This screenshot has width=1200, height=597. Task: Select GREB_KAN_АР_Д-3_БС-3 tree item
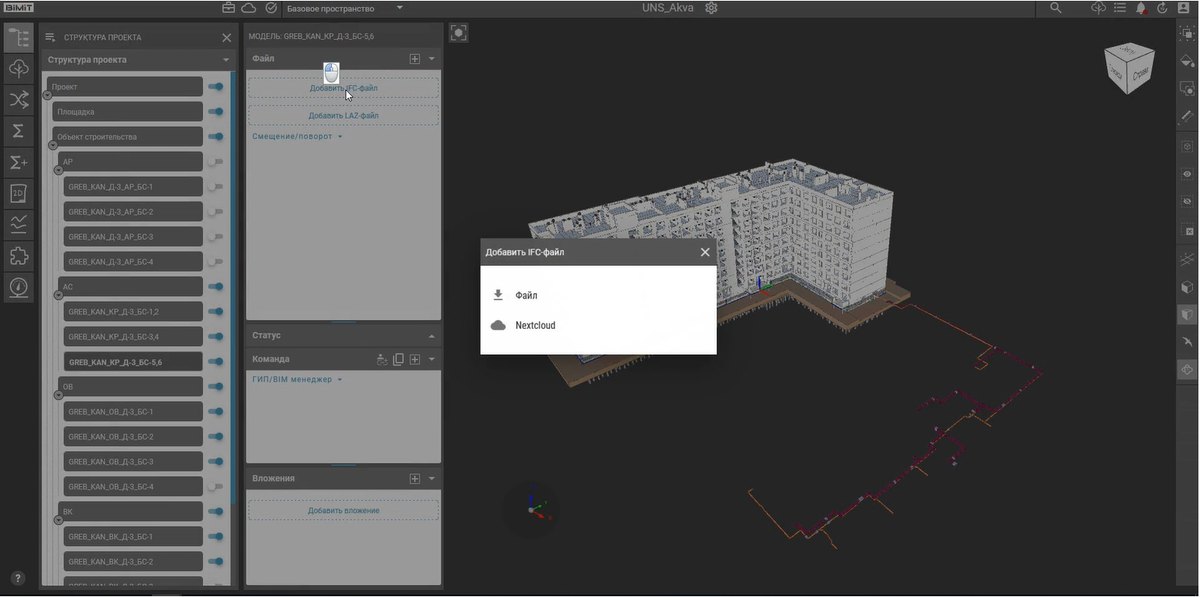(134, 237)
